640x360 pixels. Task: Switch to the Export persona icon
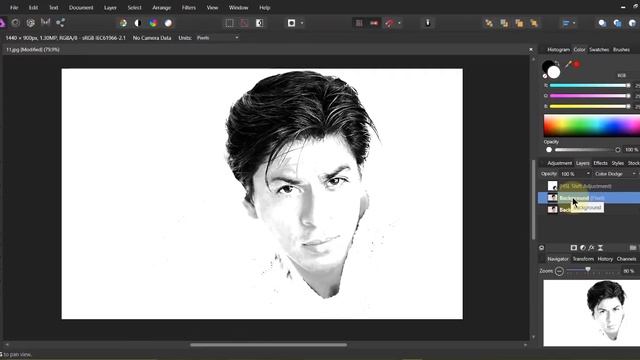tap(60, 23)
